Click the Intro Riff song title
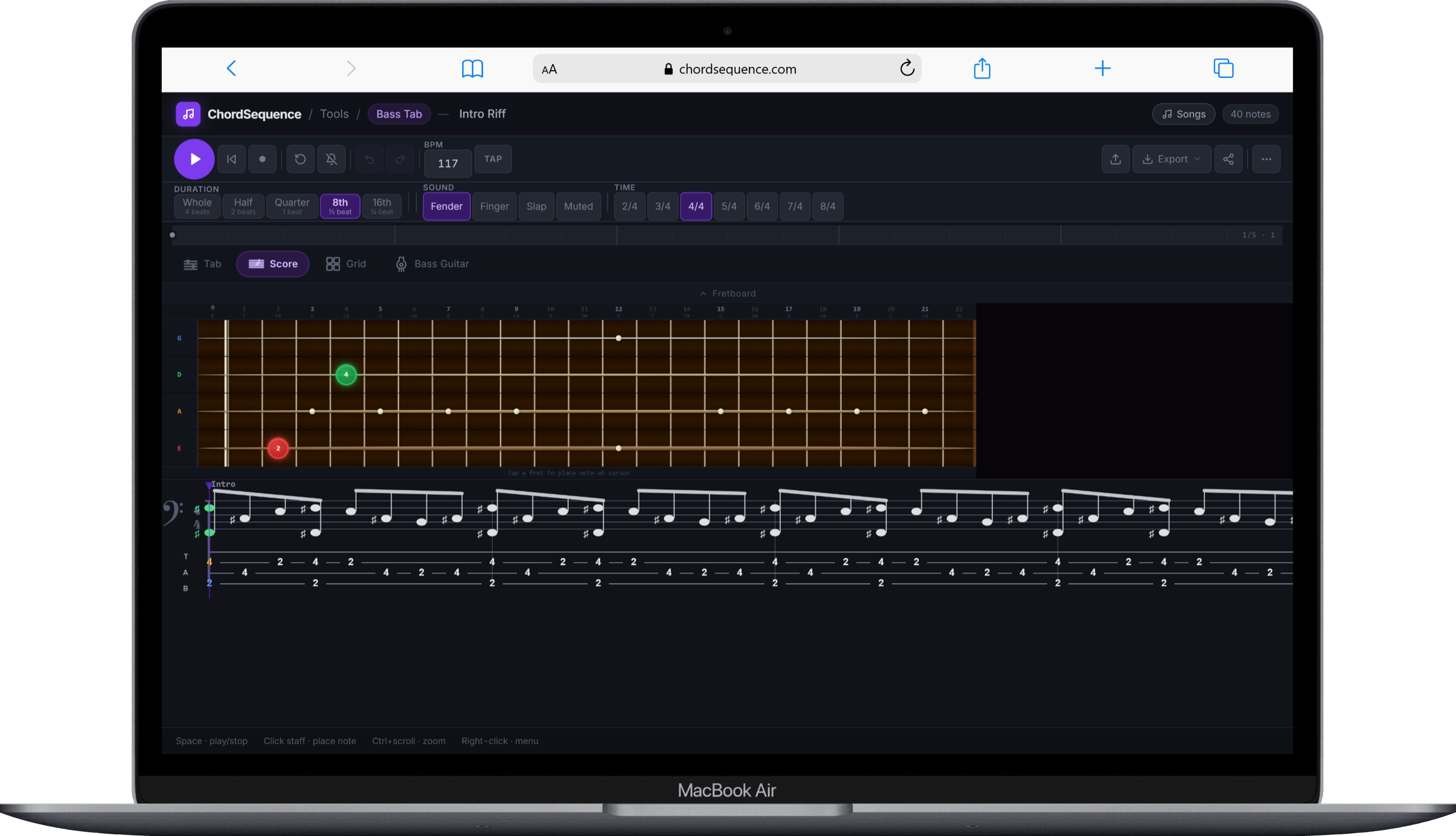 [x=482, y=114]
